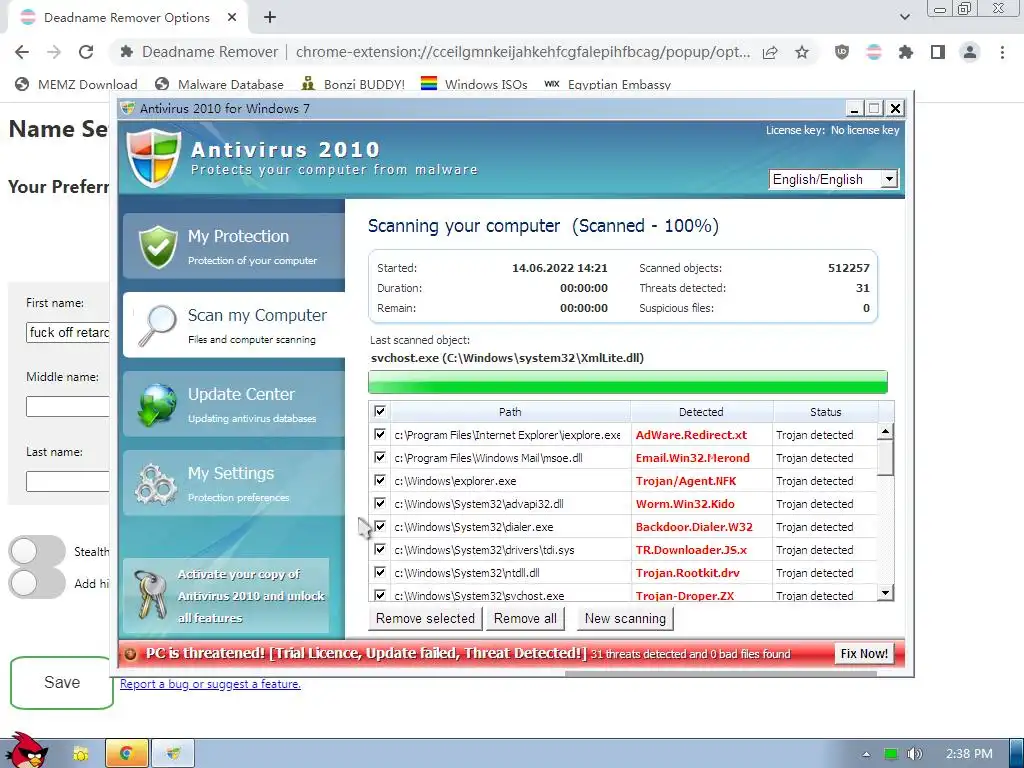The height and width of the screenshot is (768, 1024).
Task: Open Chrome from the taskbar
Action: point(126,754)
